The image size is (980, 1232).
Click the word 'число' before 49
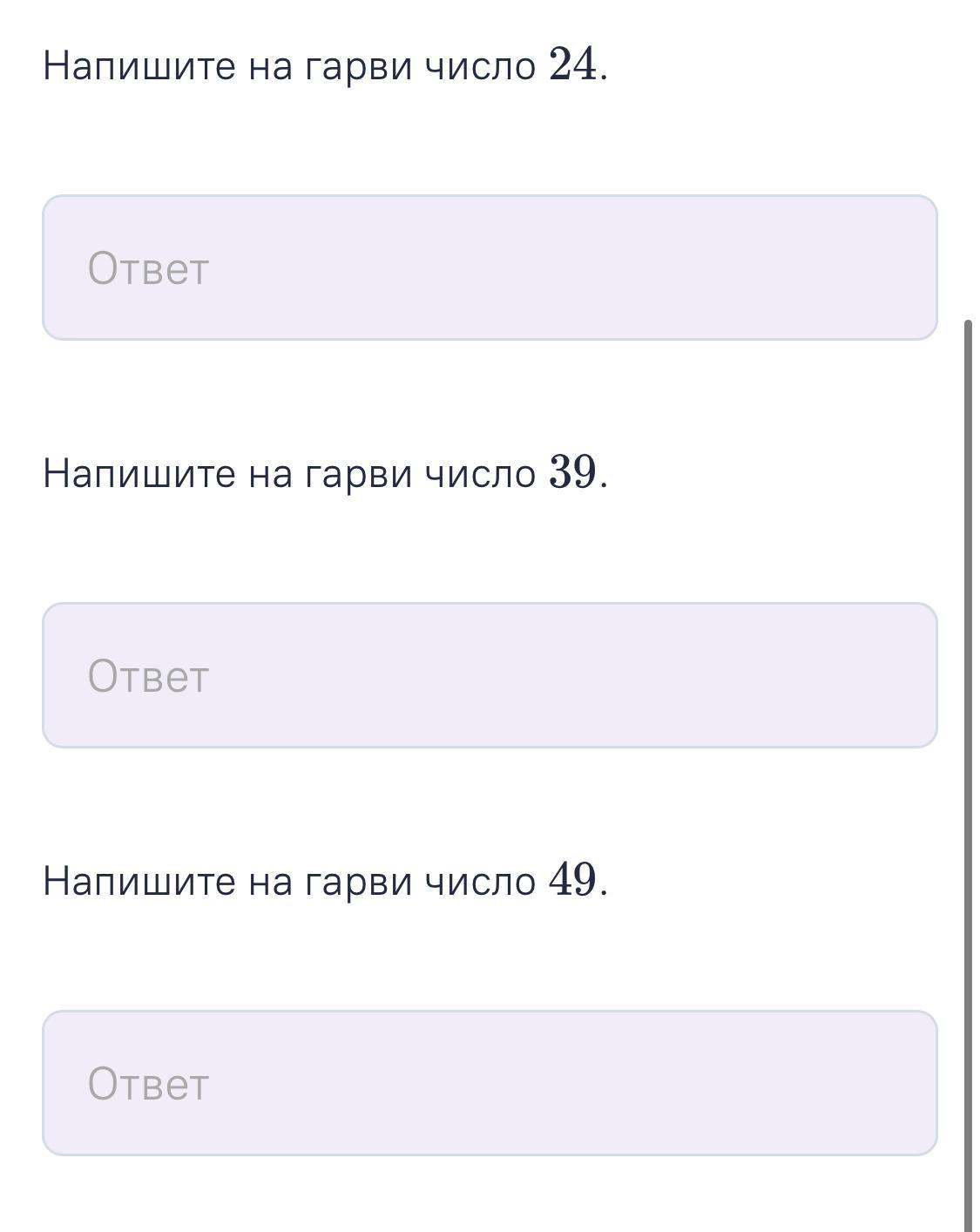(480, 882)
